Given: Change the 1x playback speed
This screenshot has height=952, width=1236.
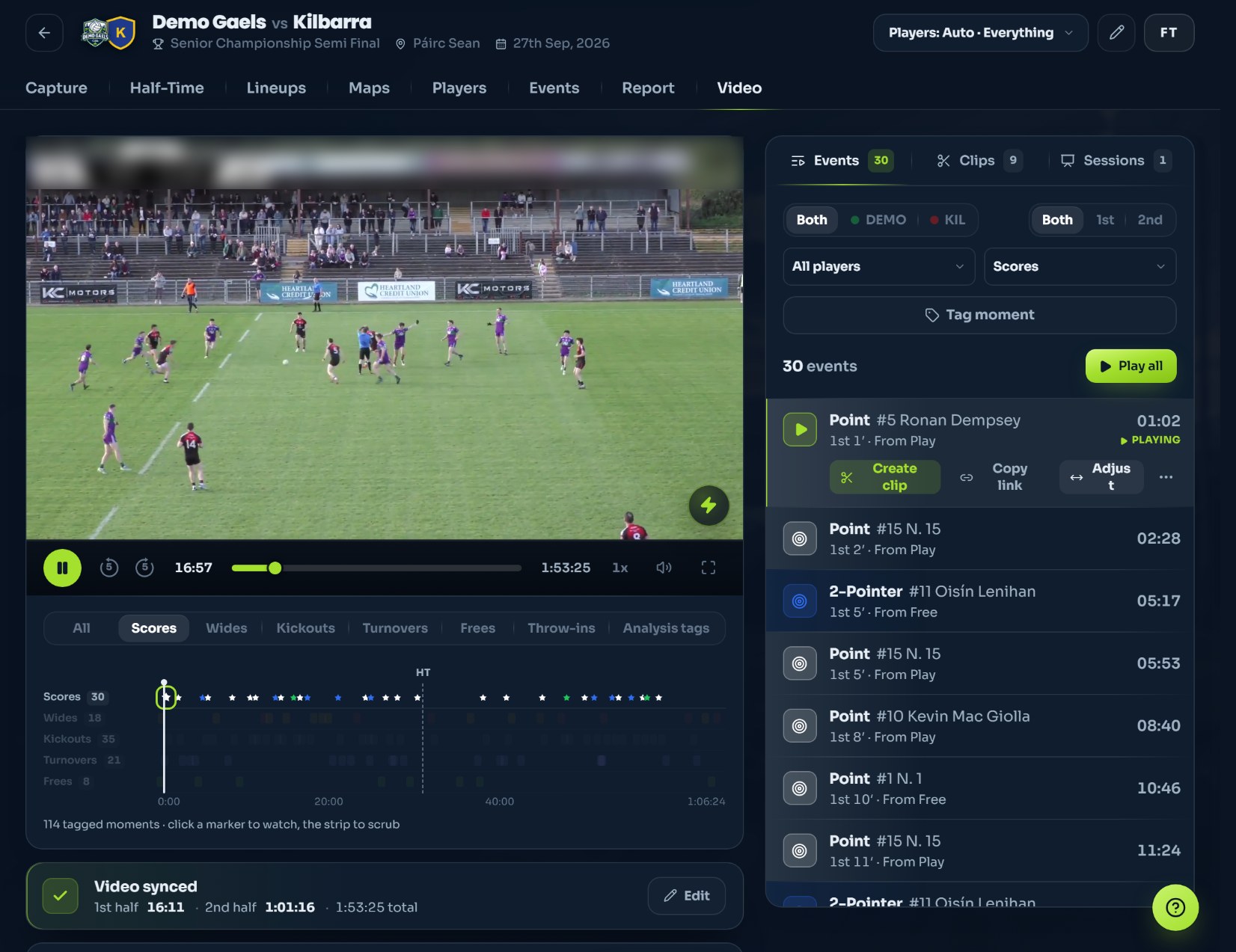Looking at the screenshot, I should click(x=619, y=568).
